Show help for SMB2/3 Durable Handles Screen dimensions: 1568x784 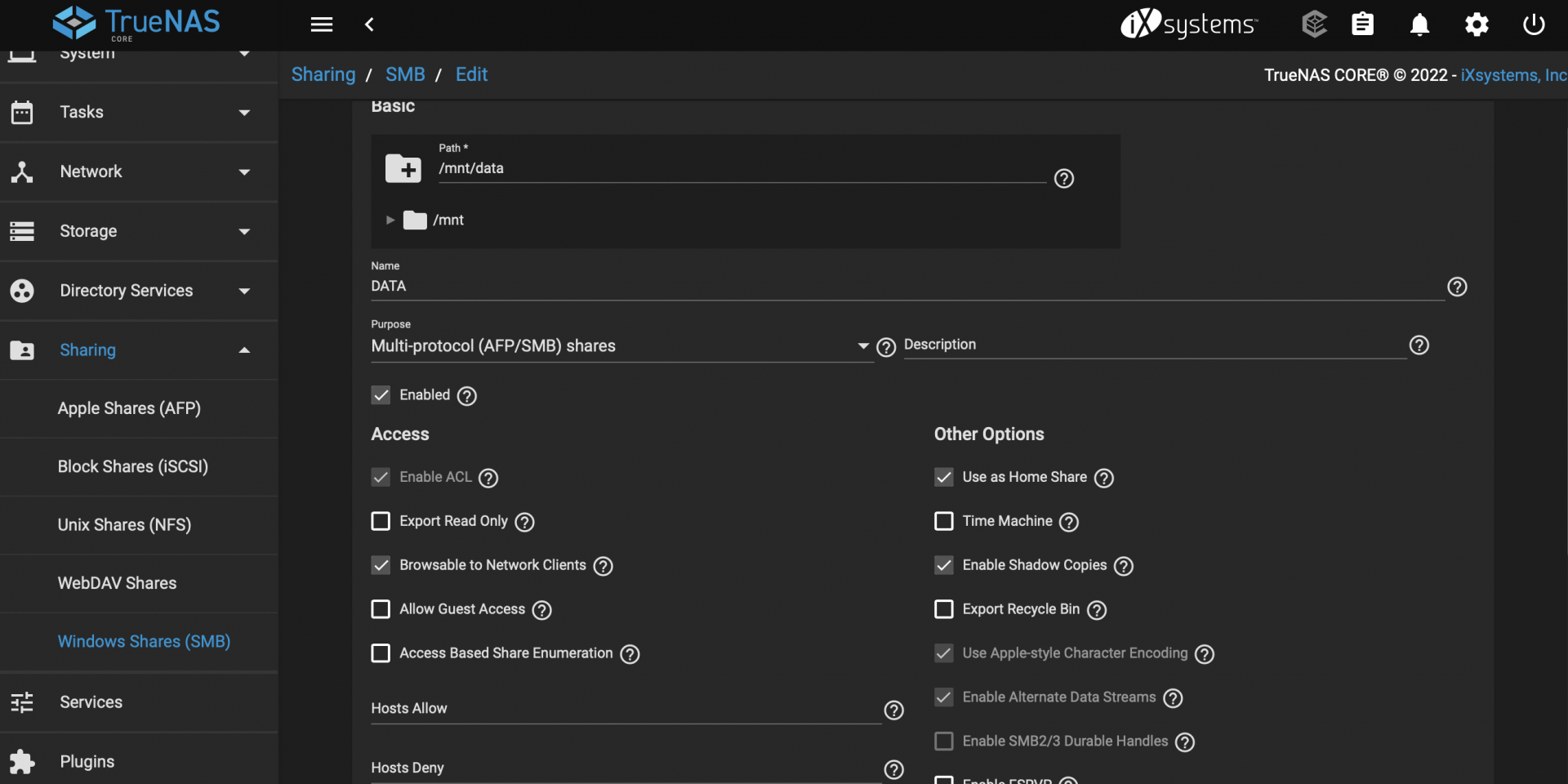tap(1185, 742)
